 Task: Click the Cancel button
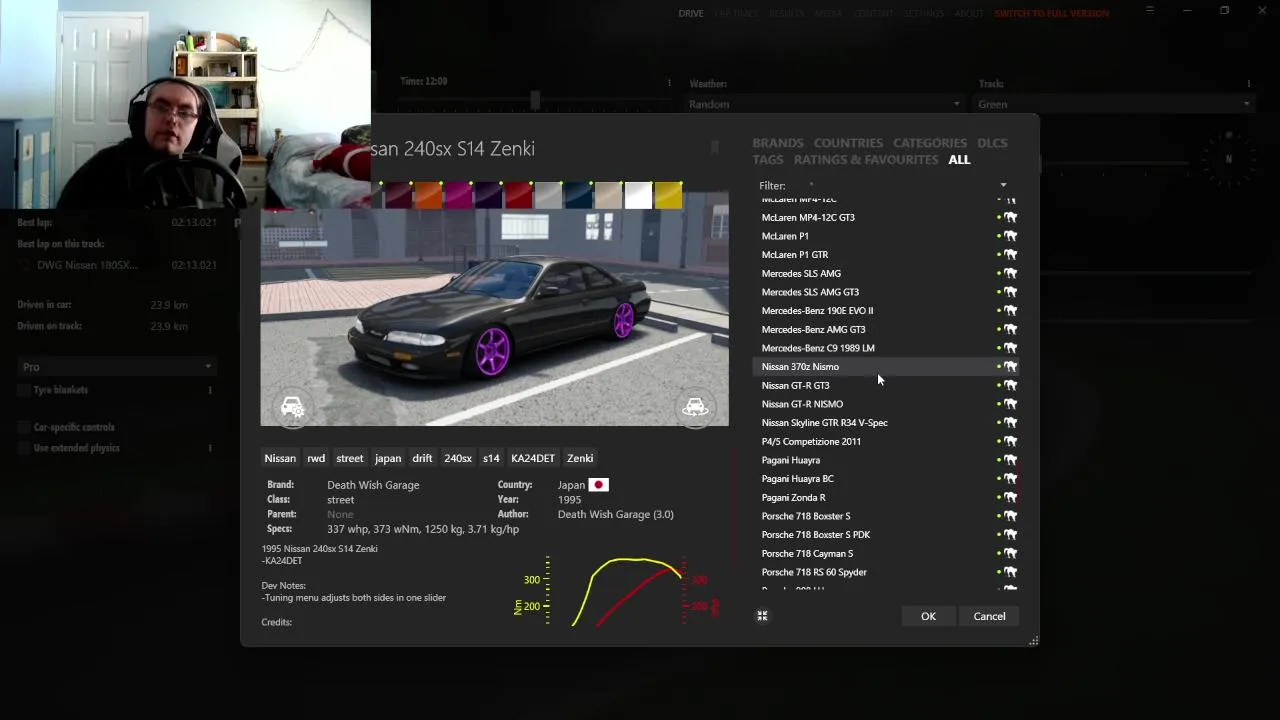click(x=989, y=616)
